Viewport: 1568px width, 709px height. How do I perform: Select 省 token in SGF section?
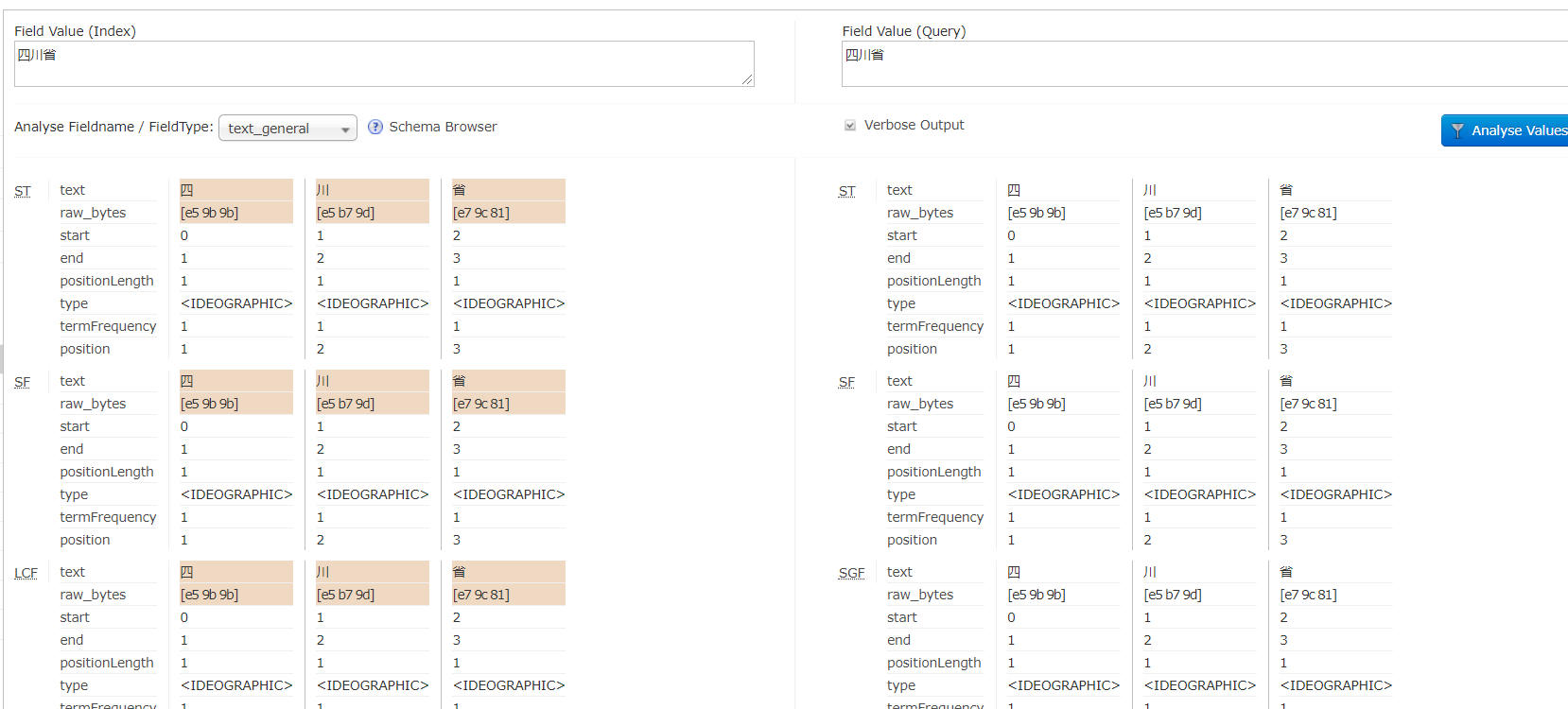(x=1286, y=572)
